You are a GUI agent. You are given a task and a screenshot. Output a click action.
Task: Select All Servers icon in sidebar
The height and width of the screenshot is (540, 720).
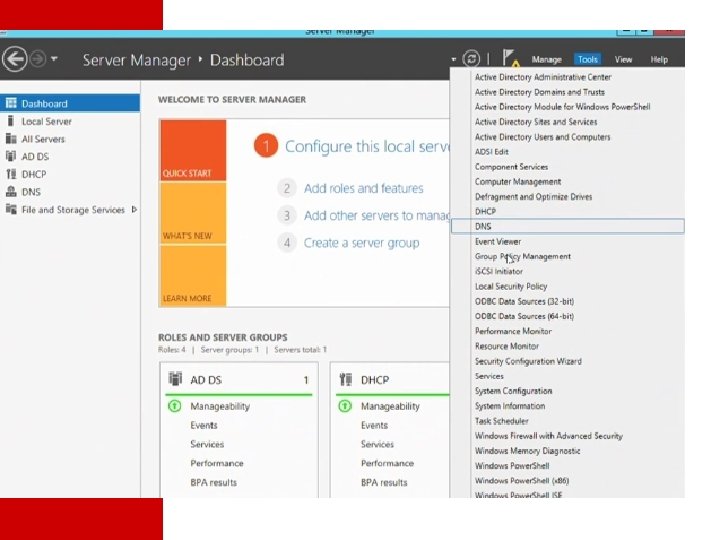click(11, 139)
